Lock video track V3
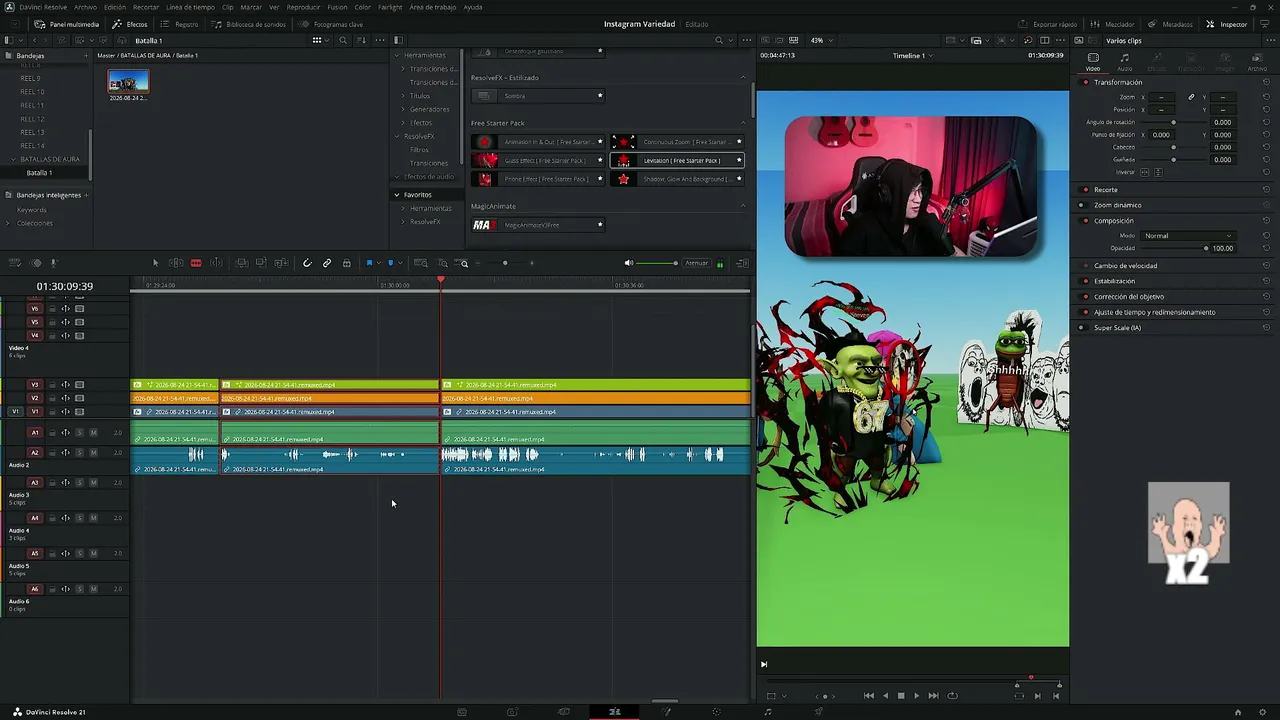This screenshot has height=720, width=1280. click(52, 385)
